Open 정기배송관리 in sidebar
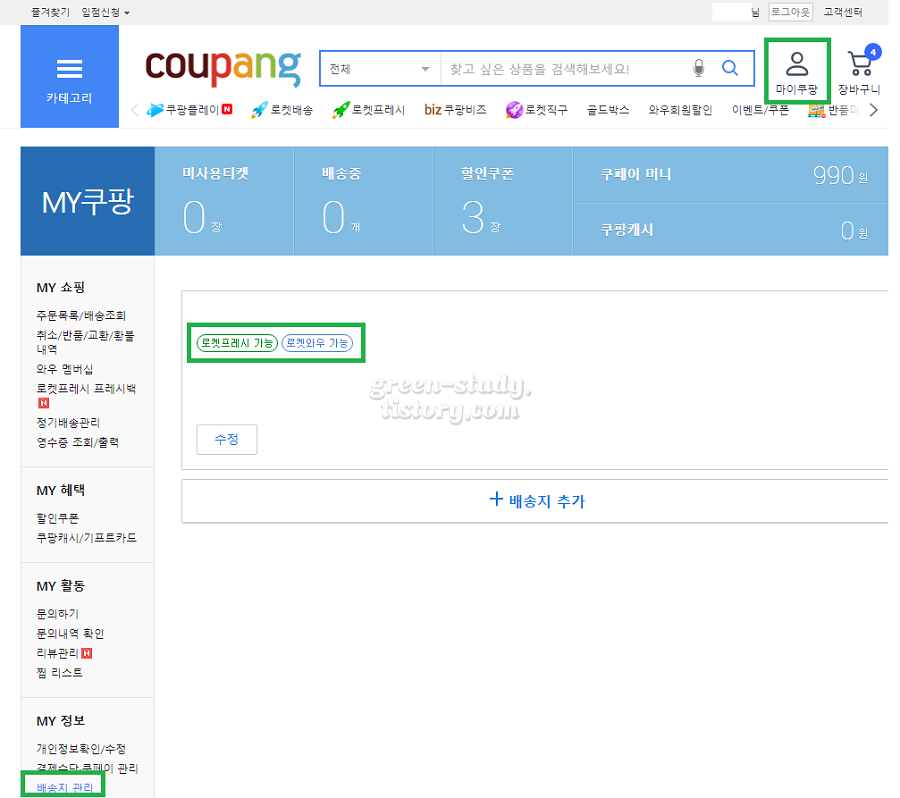The height and width of the screenshot is (798, 900). 68,423
